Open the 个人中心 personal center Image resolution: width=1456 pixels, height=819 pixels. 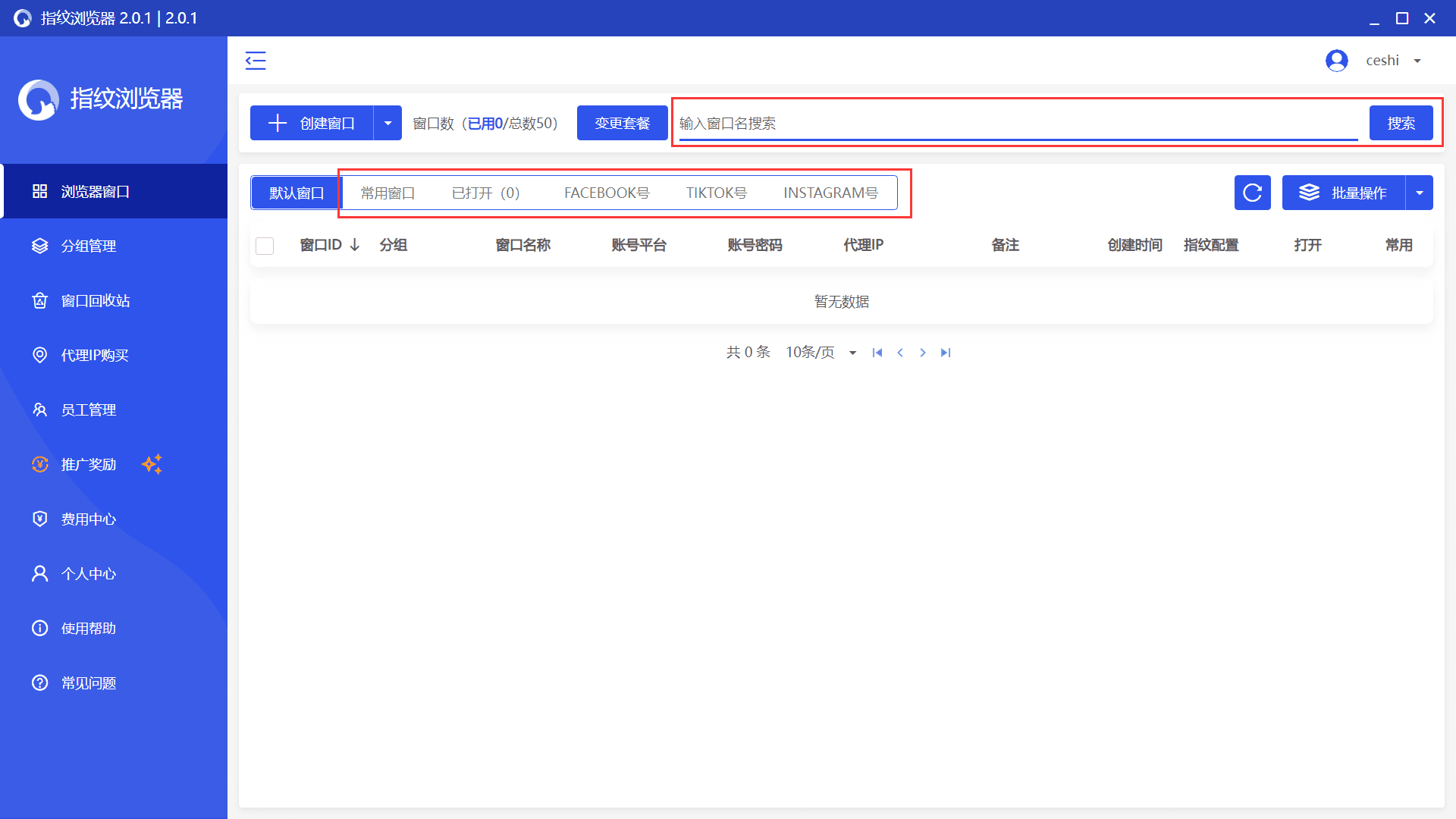(x=89, y=573)
